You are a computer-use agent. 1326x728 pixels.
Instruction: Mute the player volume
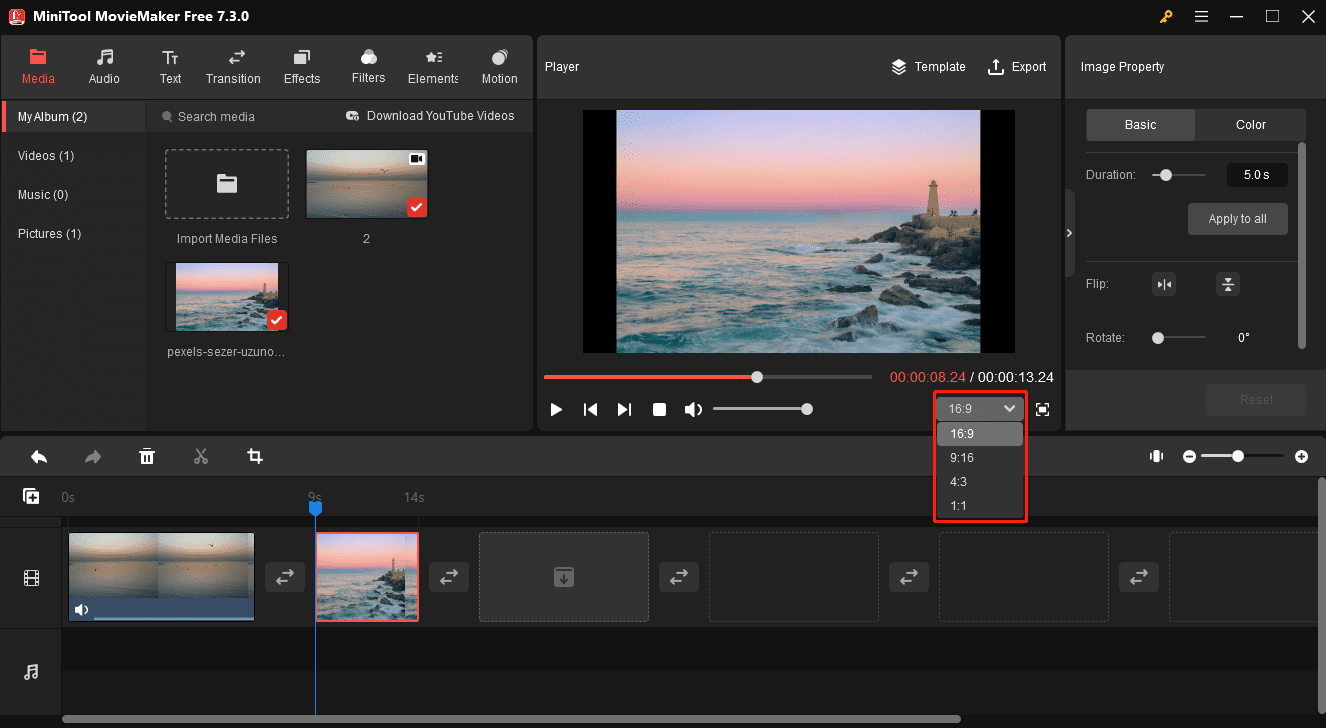click(693, 408)
